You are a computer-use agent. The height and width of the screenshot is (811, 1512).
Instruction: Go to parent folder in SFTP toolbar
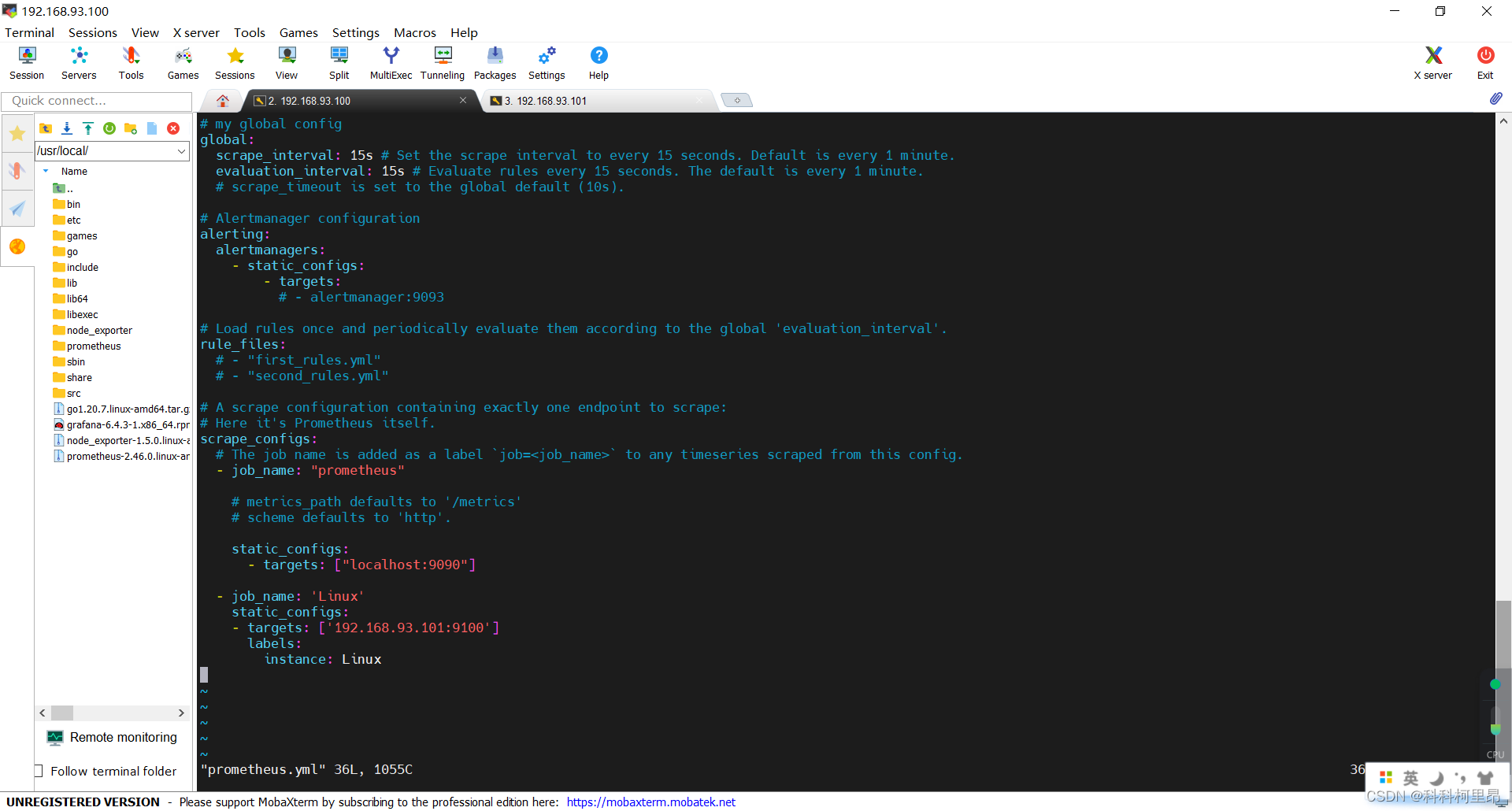coord(46,128)
